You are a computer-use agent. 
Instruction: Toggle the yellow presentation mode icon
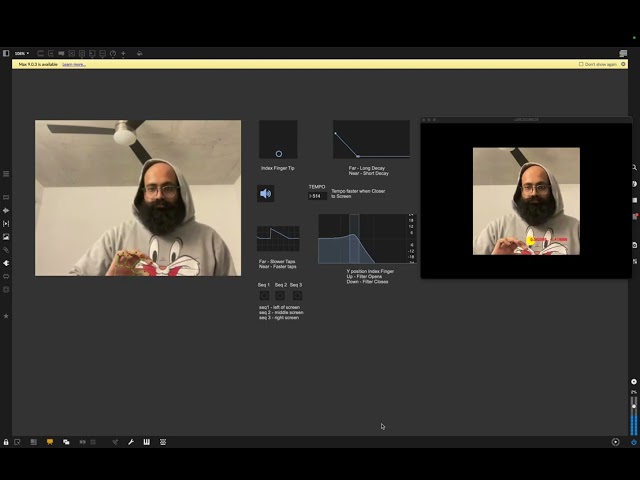(x=50, y=442)
